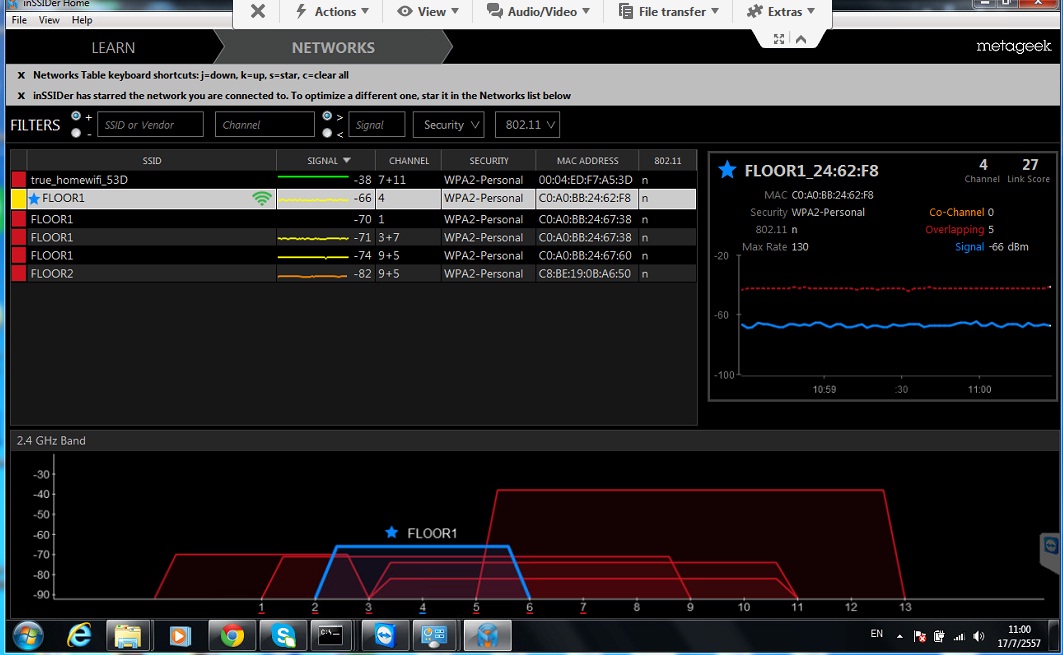
Task: Open Google Chrome from taskbar
Action: (231, 636)
